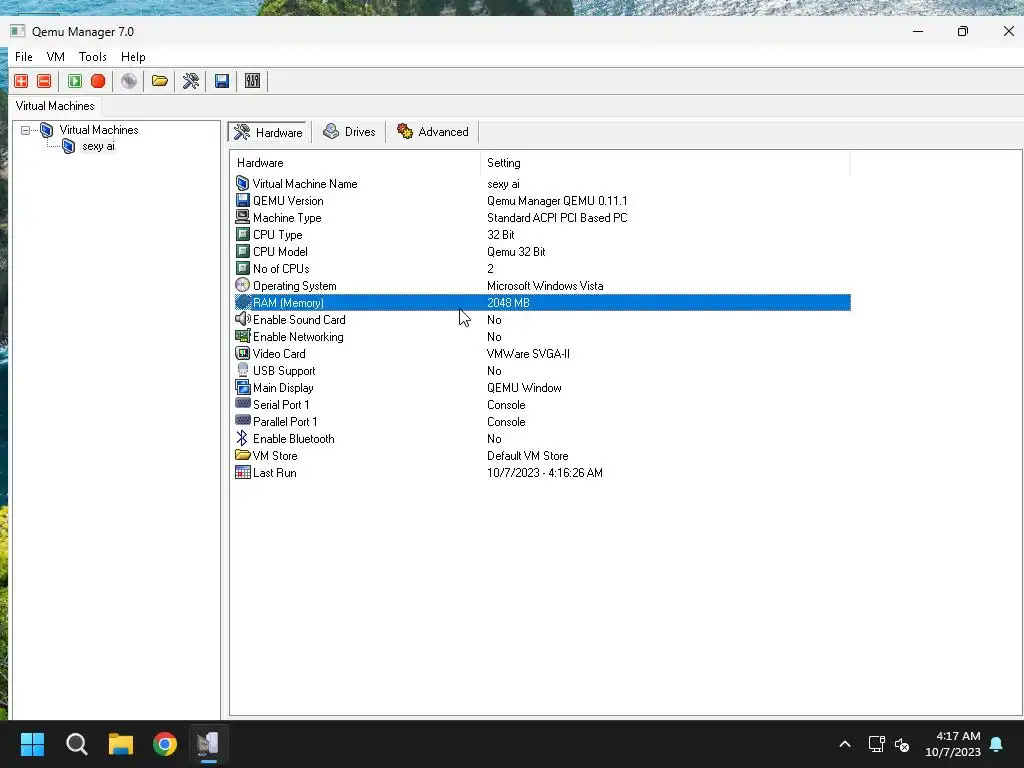Image resolution: width=1024 pixels, height=768 pixels.
Task: Start the VM with green play icon
Action: point(75,81)
